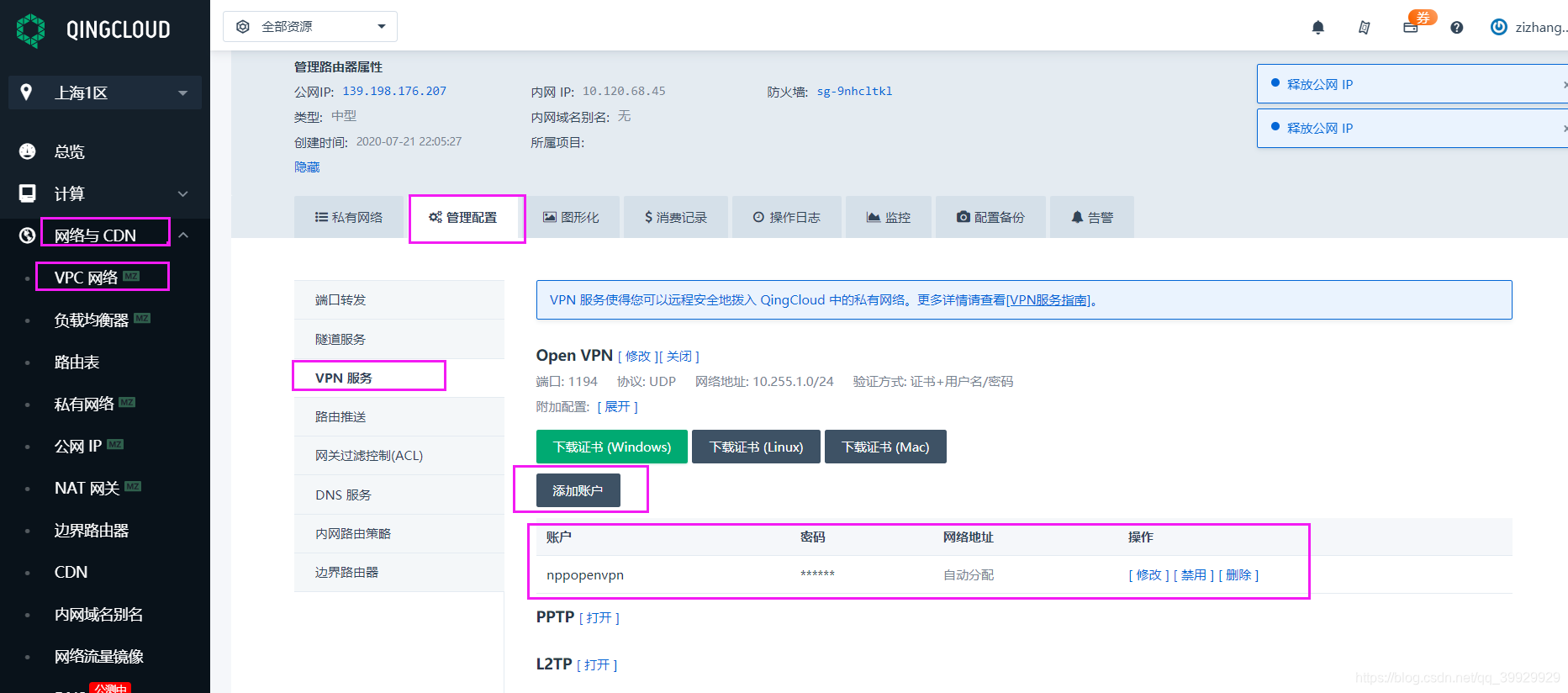1568x693 pixels.
Task: Click the map tag icon in the top bar
Action: pyautogui.click(x=1365, y=28)
